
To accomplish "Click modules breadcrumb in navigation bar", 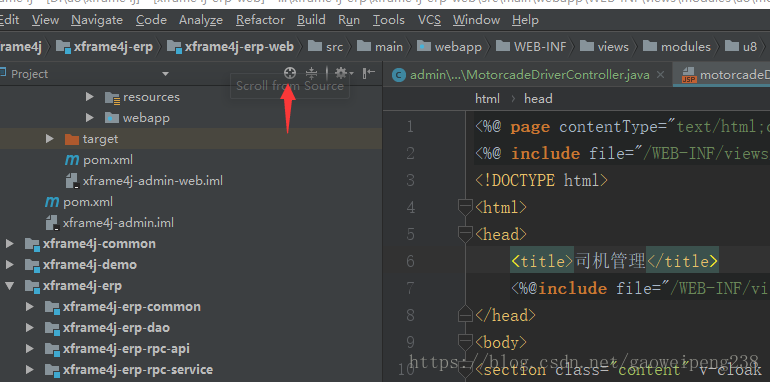I will 677,47.
